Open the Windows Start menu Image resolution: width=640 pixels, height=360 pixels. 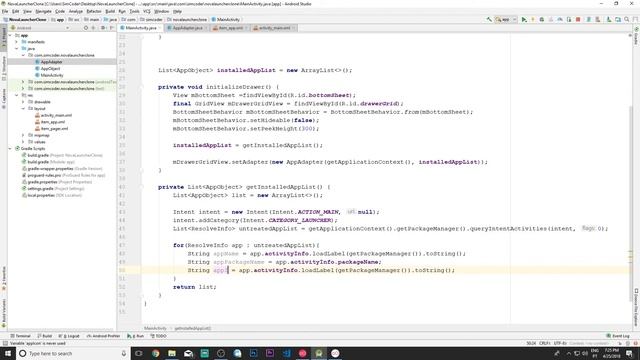(7, 353)
